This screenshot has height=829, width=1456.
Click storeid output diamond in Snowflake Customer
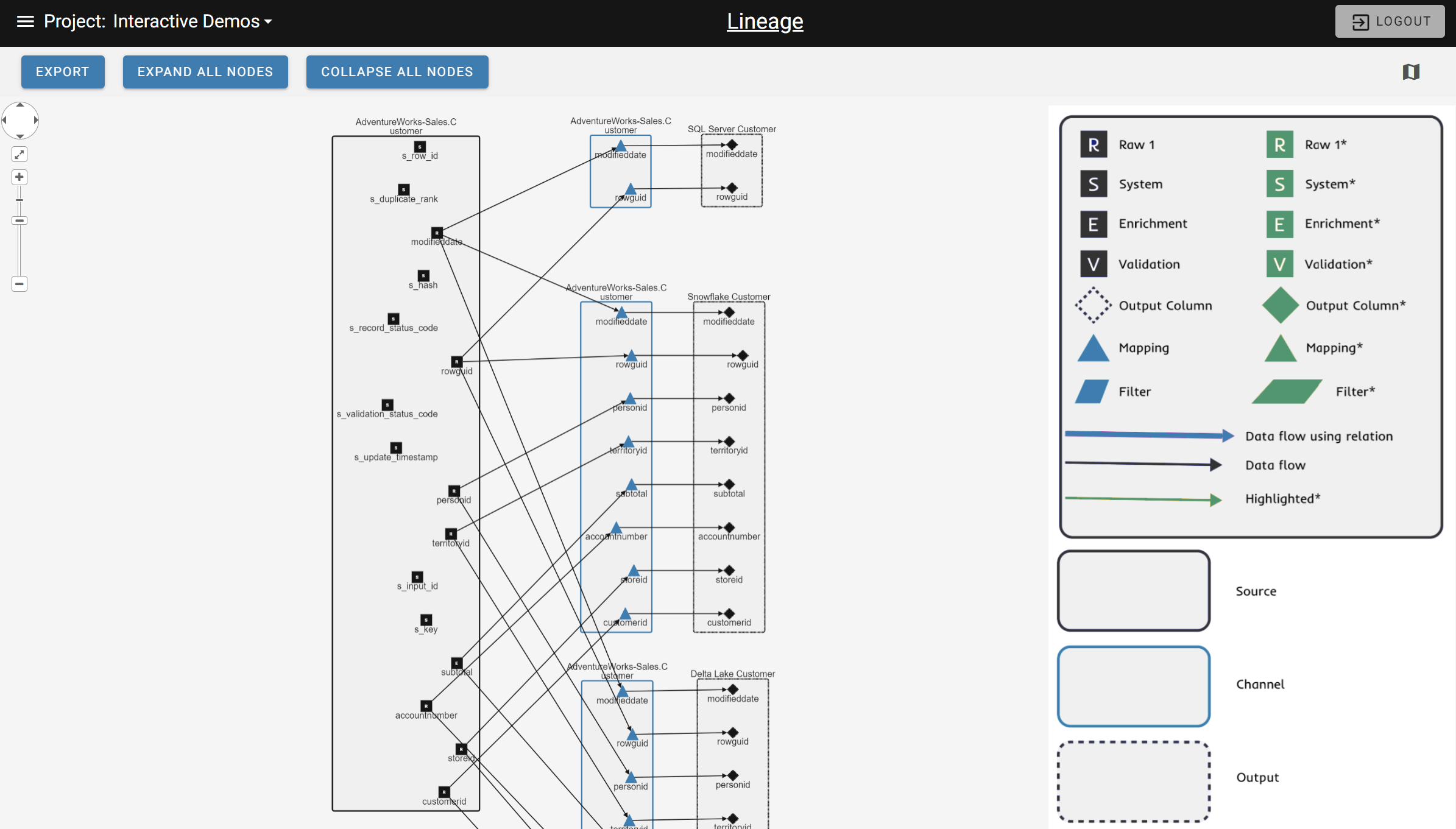coord(729,571)
